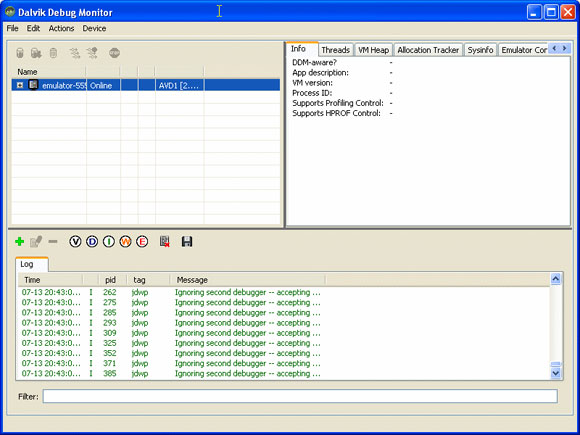580x435 pixels.
Task: Click the Filter text input field
Action: pyautogui.click(x=300, y=396)
